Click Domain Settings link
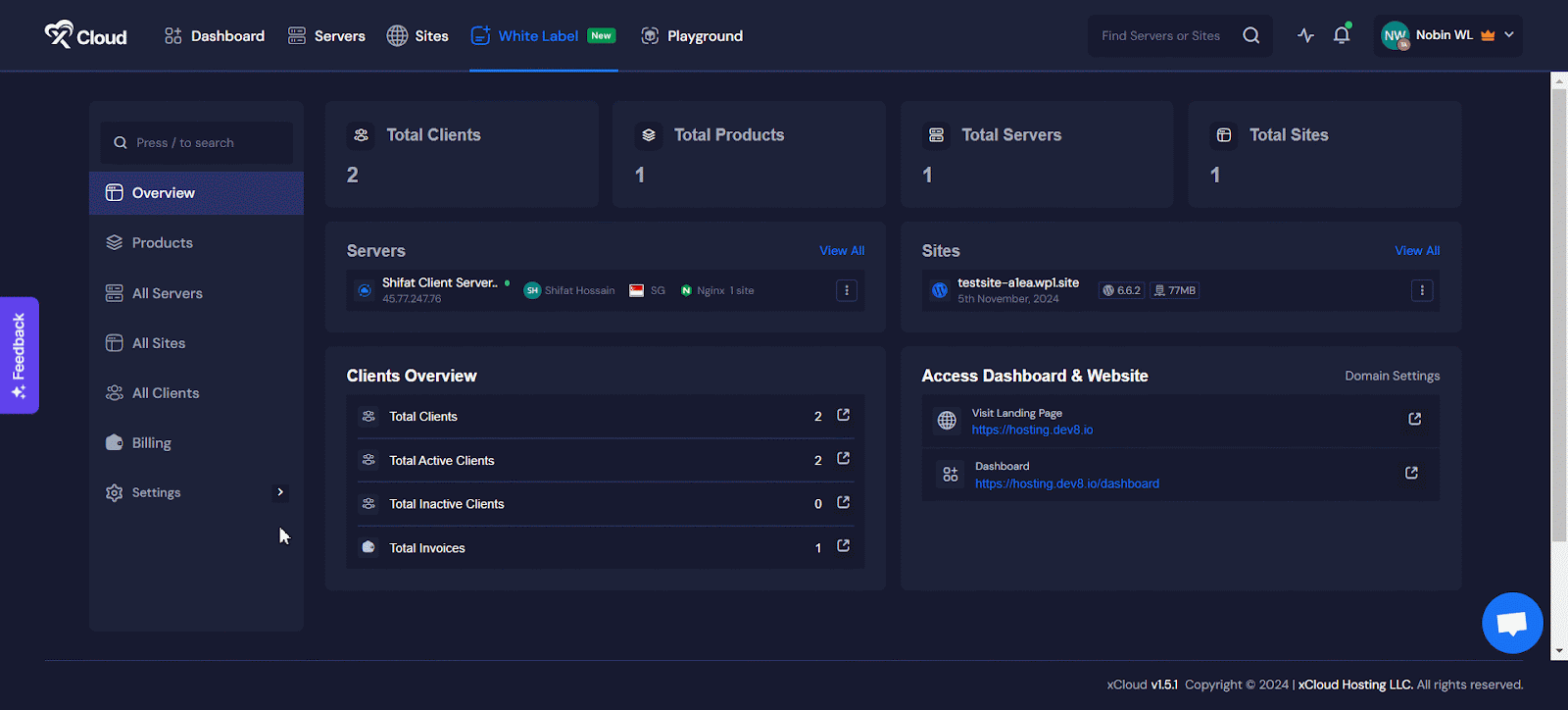This screenshot has height=710, width=1568. 1392,376
